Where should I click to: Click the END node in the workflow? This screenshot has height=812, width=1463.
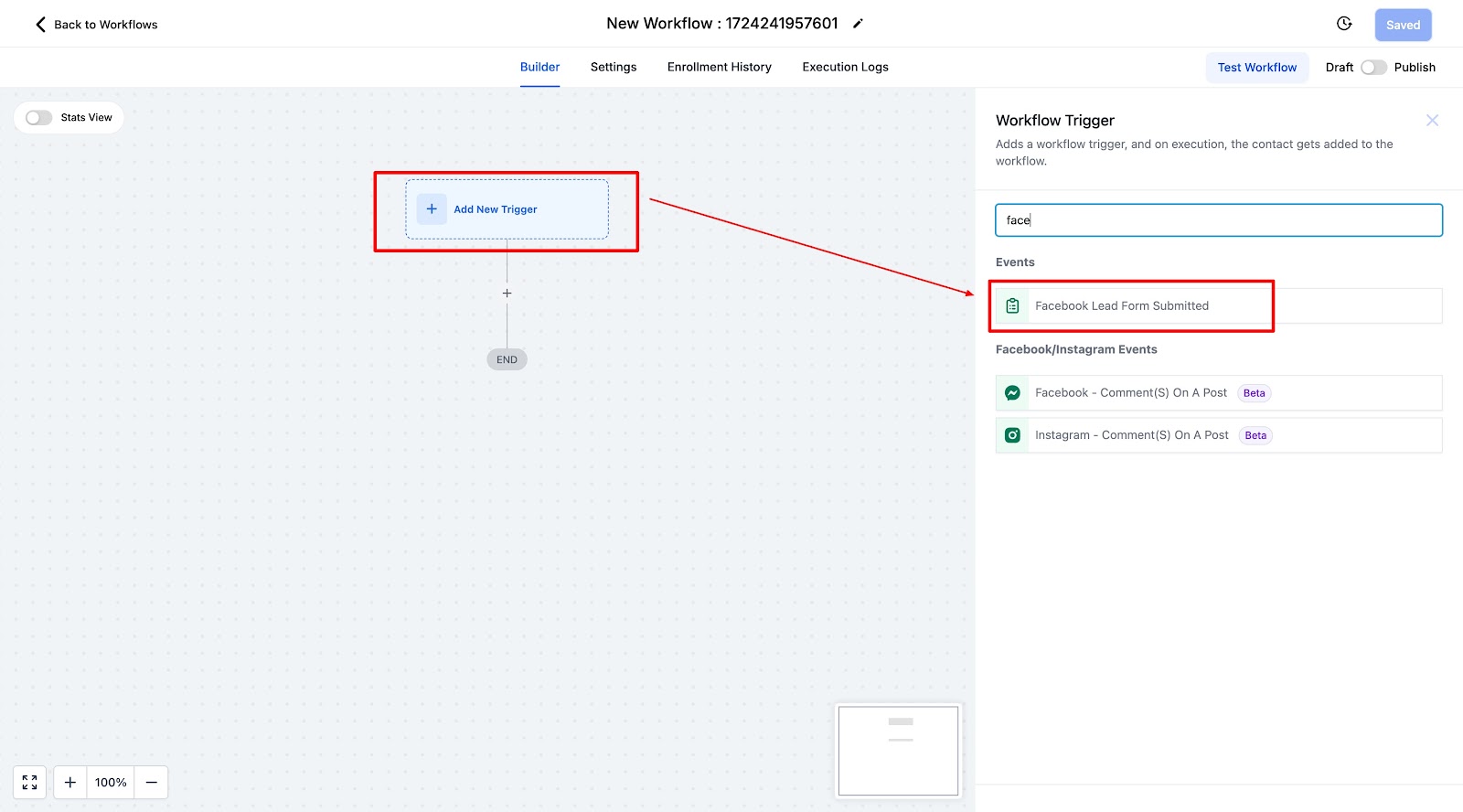click(507, 359)
